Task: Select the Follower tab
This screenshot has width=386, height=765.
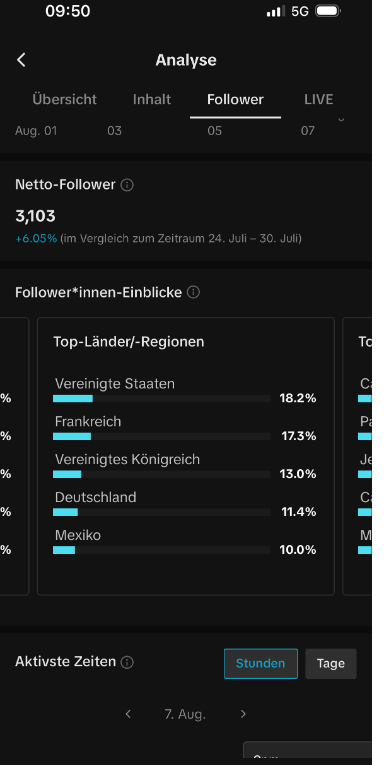Action: [x=235, y=100]
